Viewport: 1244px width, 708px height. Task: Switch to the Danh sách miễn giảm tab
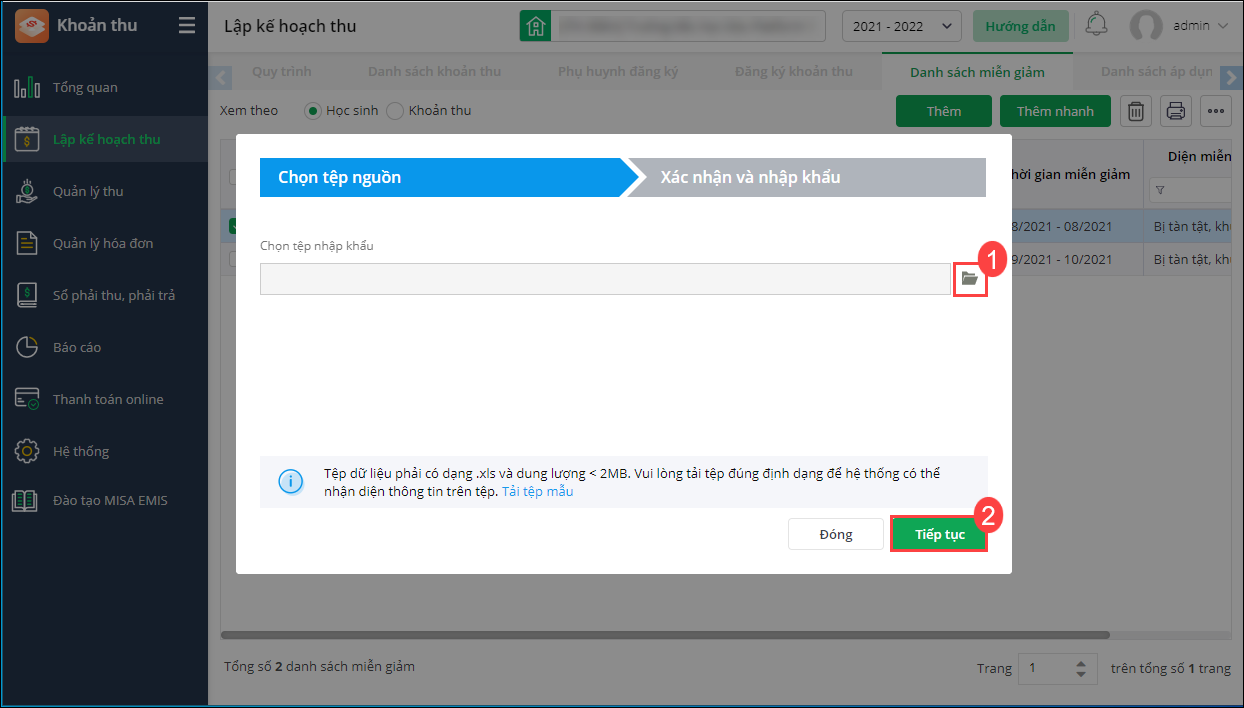click(x=977, y=72)
